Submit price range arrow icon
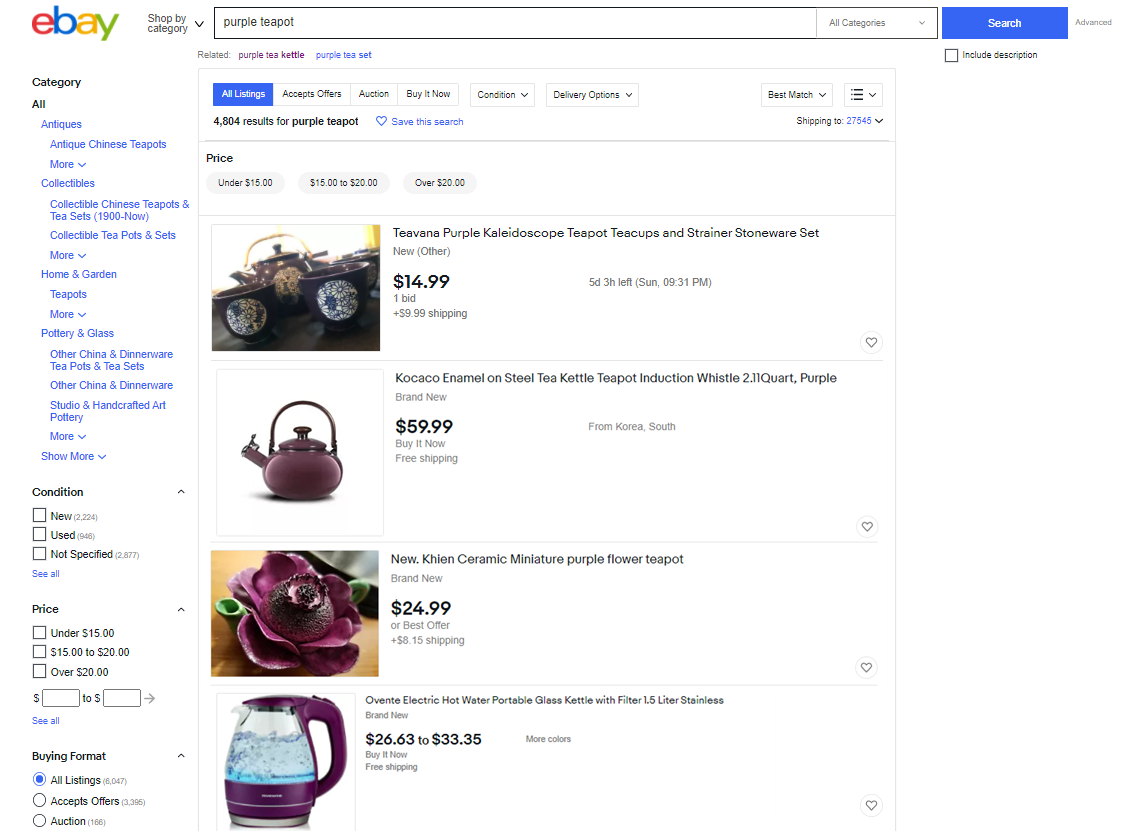The width and height of the screenshot is (1124, 831). click(149, 698)
